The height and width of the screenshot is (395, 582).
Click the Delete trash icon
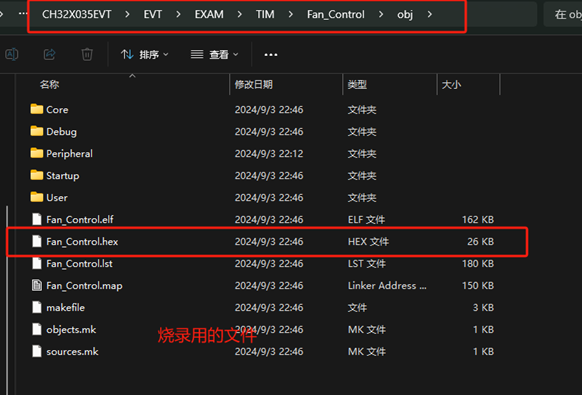(87, 55)
